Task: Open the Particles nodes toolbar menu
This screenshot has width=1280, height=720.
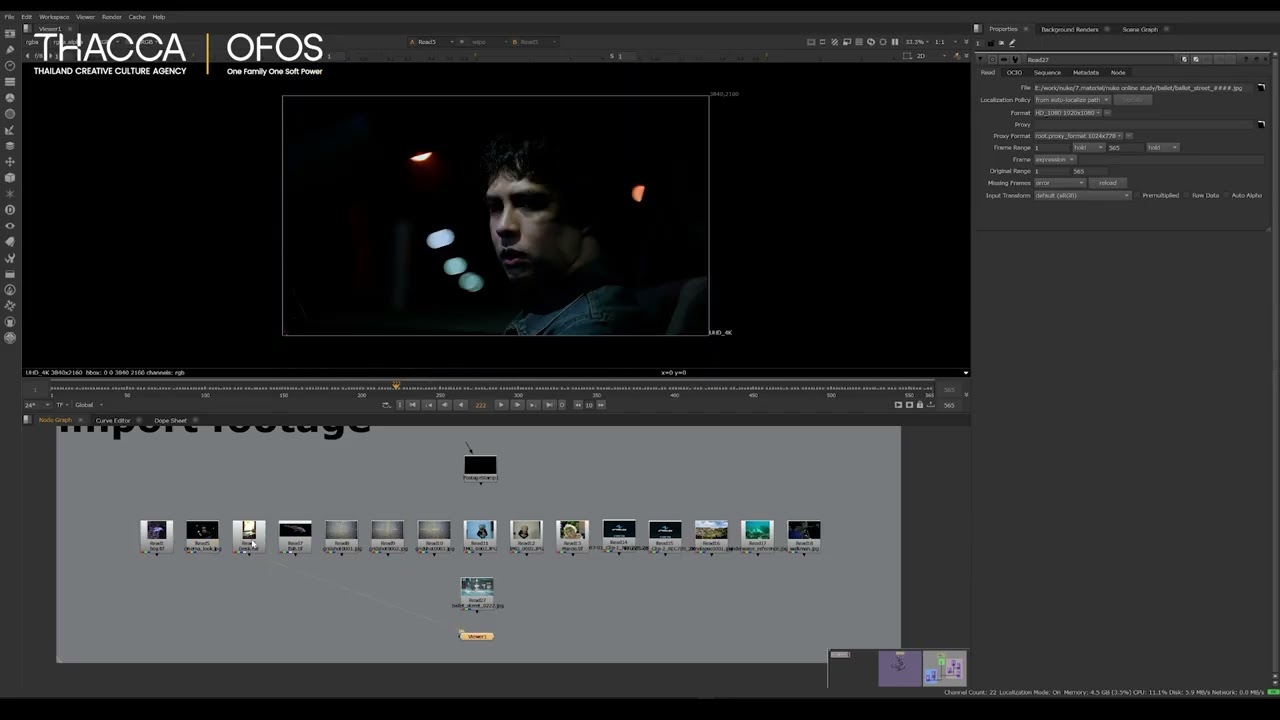Action: pos(10,193)
